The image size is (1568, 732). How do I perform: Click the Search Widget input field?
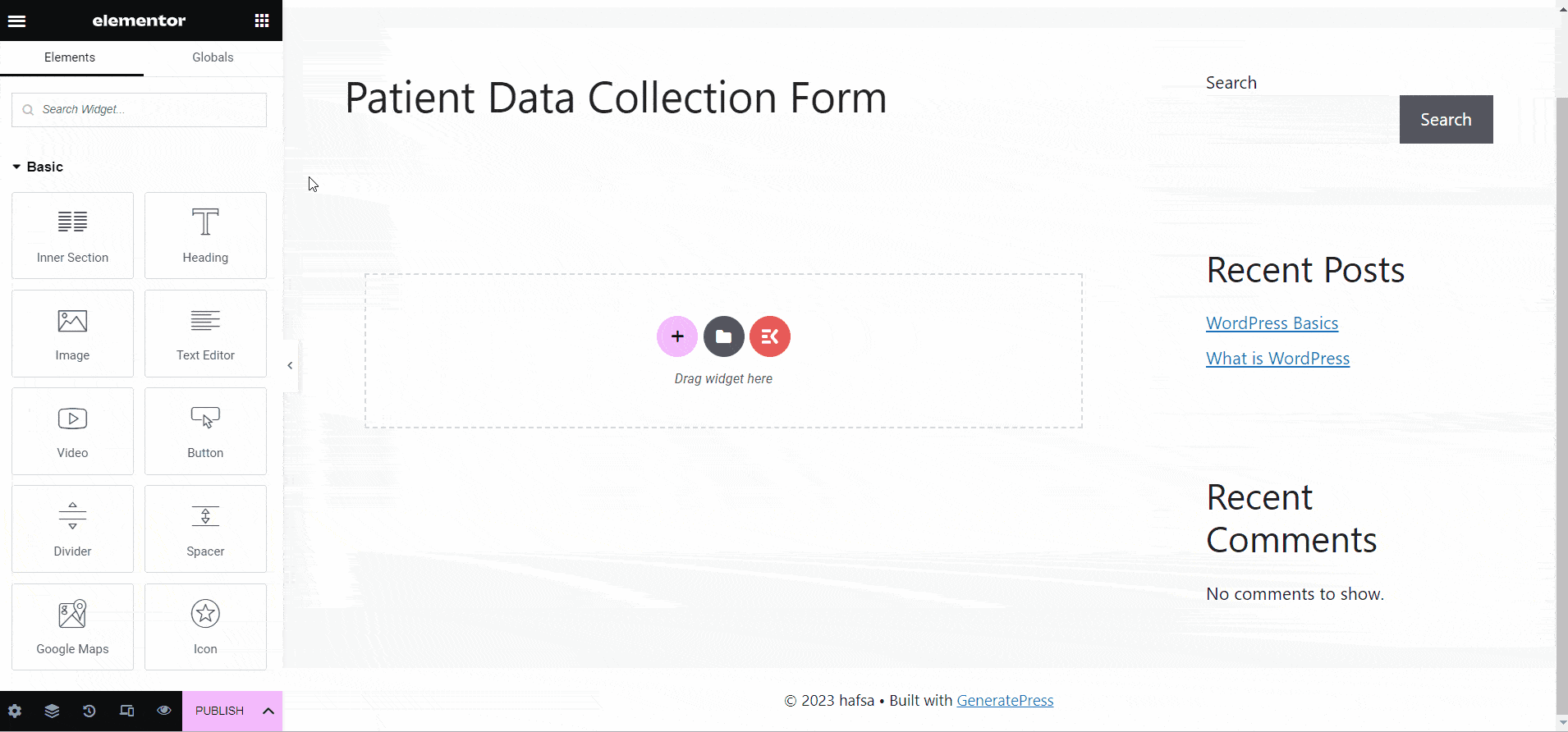(139, 109)
